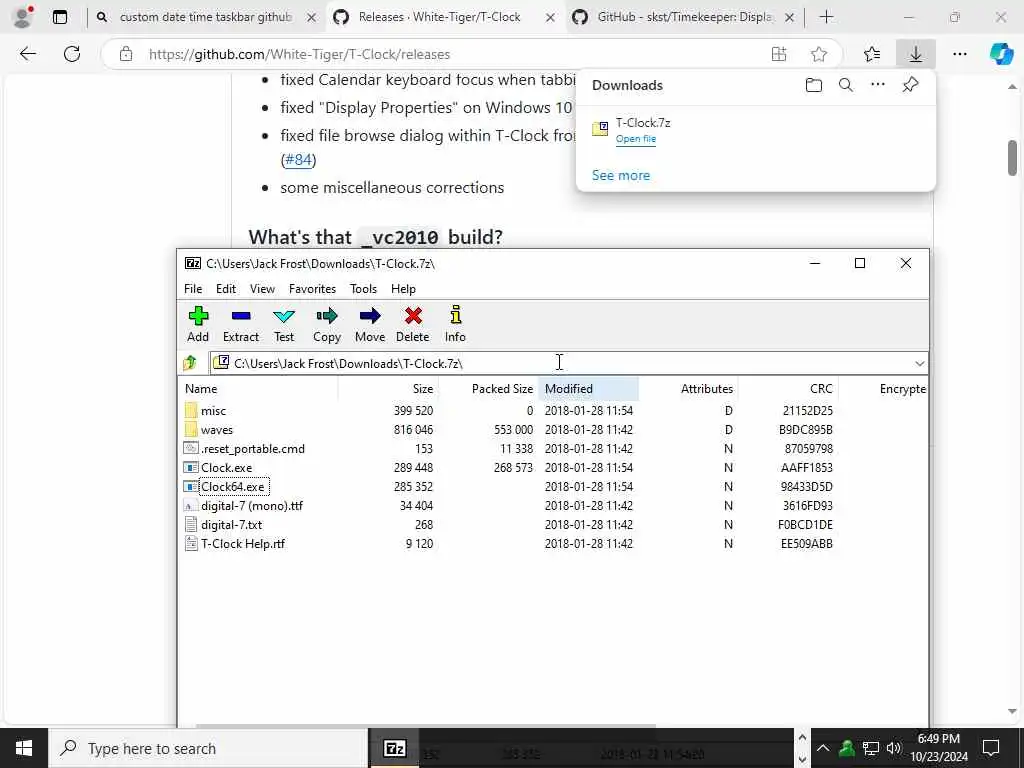Open the Edit menu in 7-Zip
Image resolution: width=1024 pixels, height=768 pixels.
click(226, 289)
